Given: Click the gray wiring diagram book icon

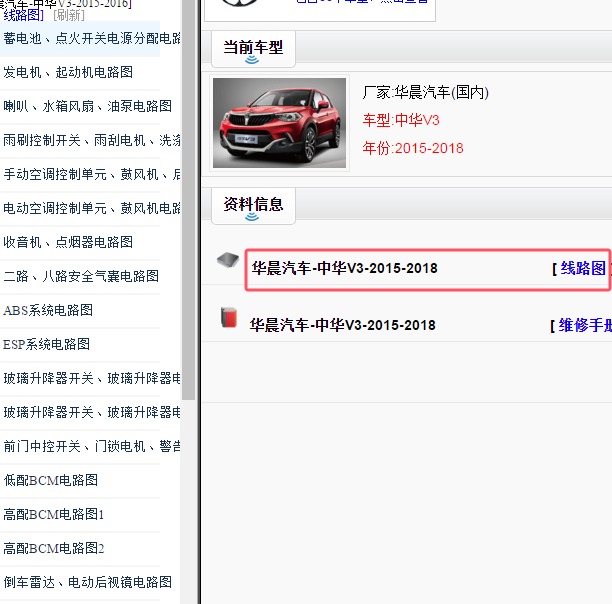Looking at the screenshot, I should 228,260.
